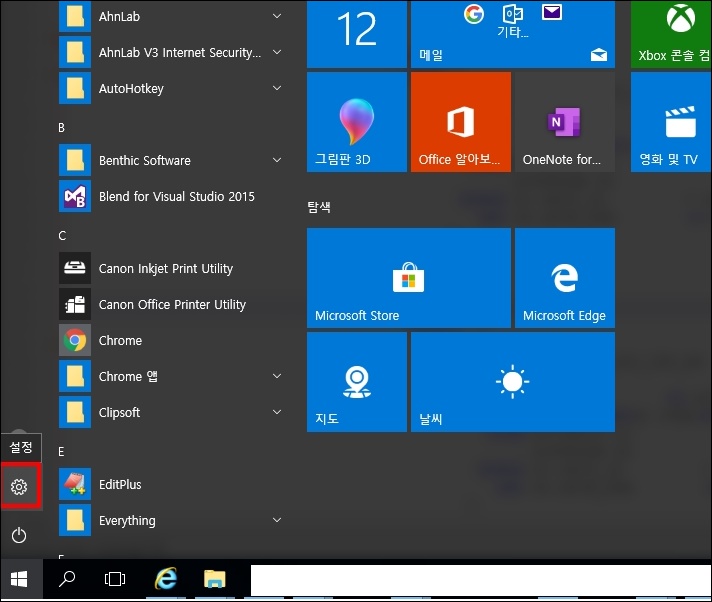712x602 pixels.
Task: Open the AhnLab folder entry
Action: 173,16
